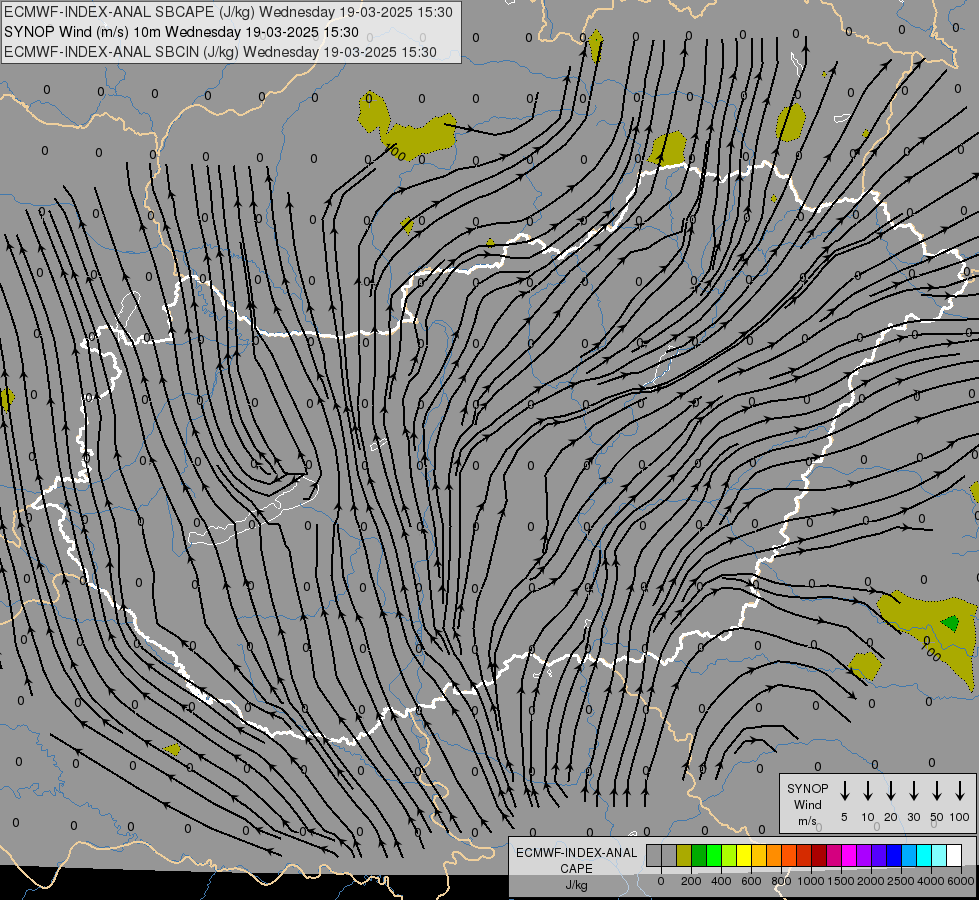Click the 'm/s' unit in wind legend

click(807, 821)
